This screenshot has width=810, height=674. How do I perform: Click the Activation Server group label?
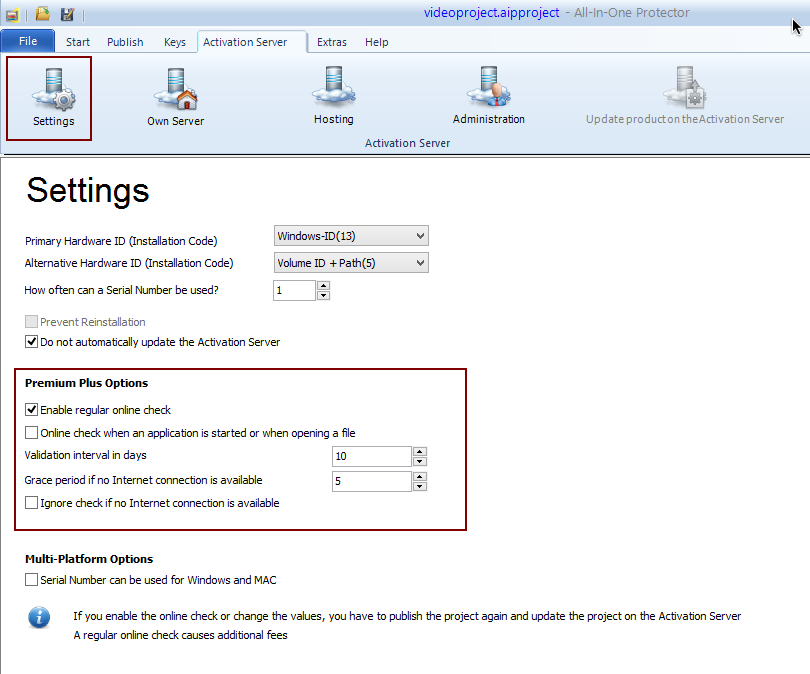point(407,143)
